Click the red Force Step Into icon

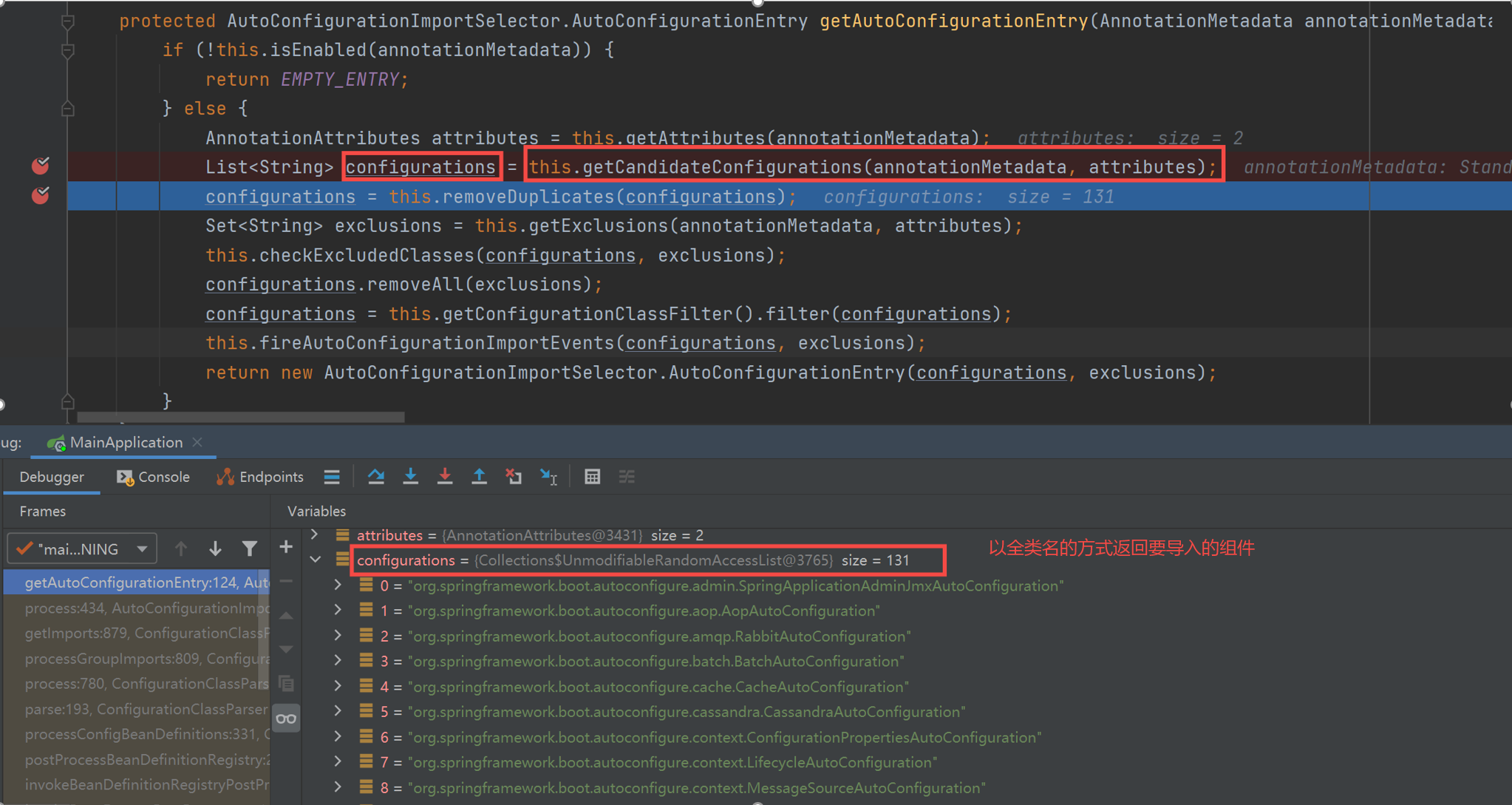[445, 477]
